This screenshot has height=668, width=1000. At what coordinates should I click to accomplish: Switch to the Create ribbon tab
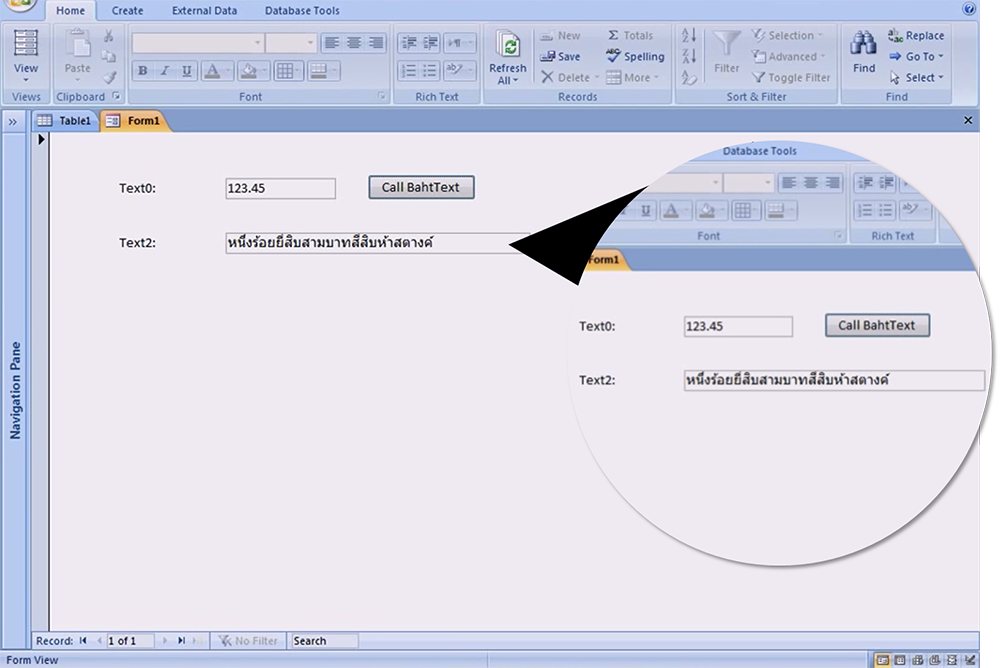tap(127, 11)
